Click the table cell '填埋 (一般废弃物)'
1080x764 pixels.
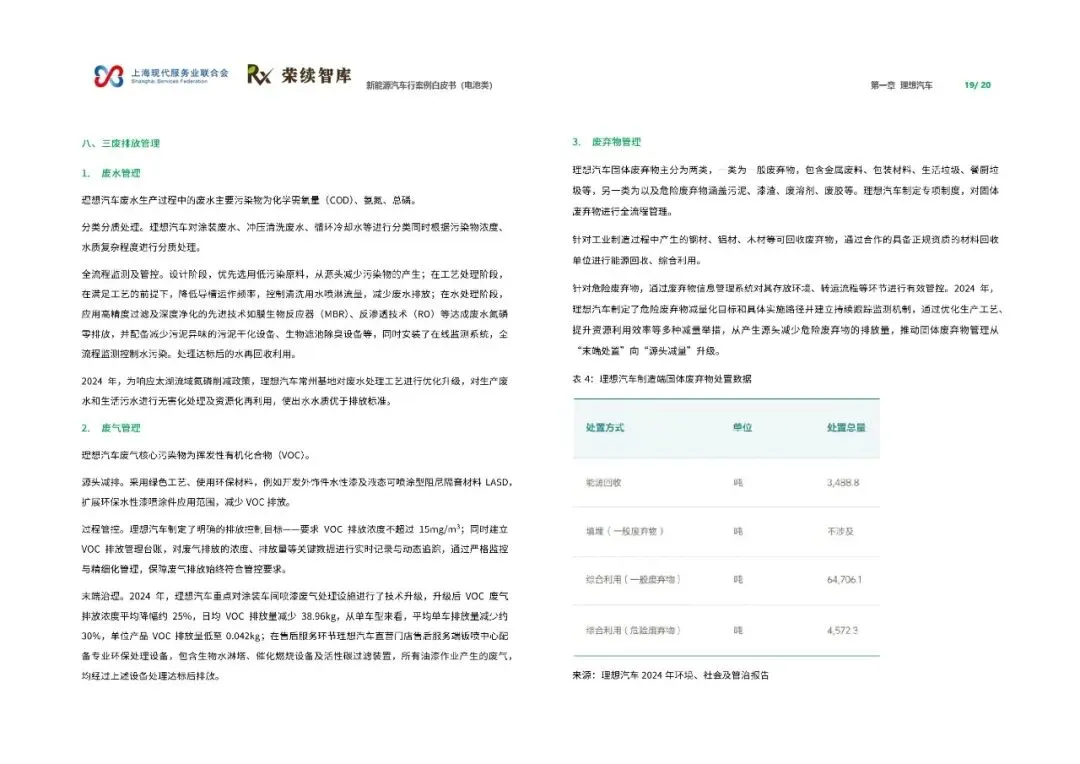625,531
